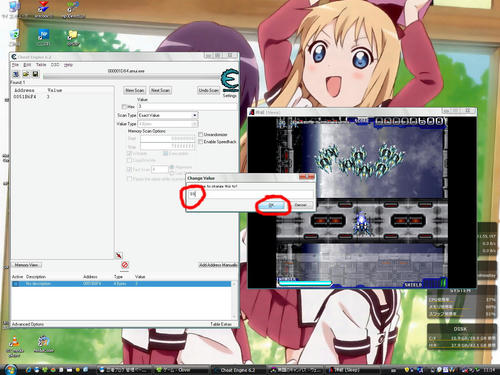Viewport: 500px width, 375px height.
Task: Open the process list computer icon
Action: tap(16, 74)
